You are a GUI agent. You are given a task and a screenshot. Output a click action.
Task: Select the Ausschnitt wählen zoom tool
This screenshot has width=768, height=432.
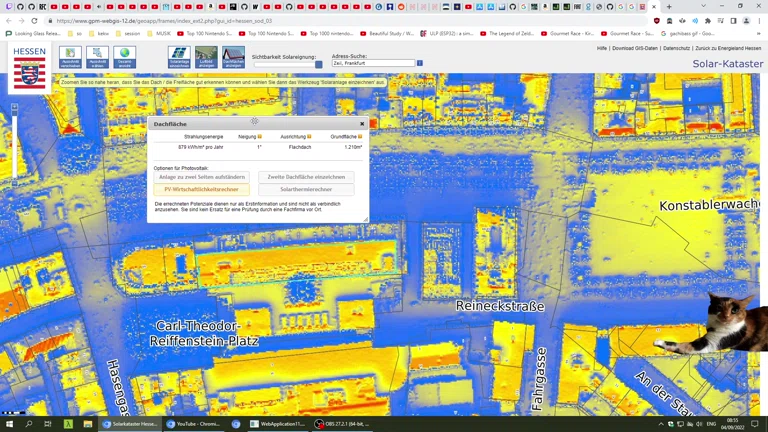tap(97, 57)
